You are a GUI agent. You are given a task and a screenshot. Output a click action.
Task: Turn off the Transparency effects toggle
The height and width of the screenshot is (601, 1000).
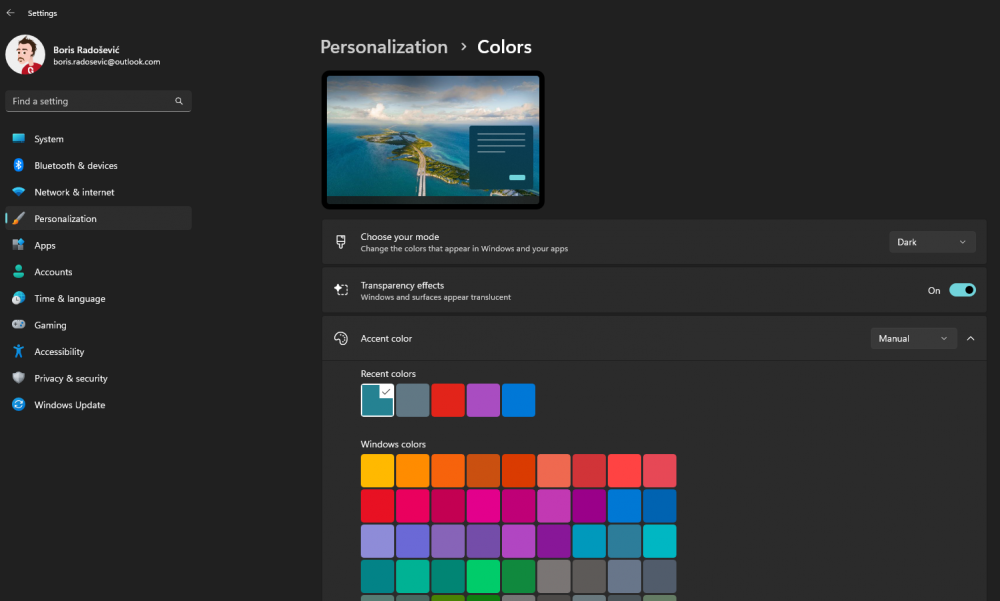point(962,290)
